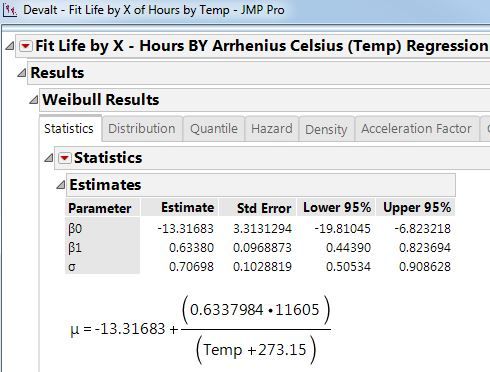Click the estimate value 0.70698
Screen dimensions: 490x372
pos(191,267)
